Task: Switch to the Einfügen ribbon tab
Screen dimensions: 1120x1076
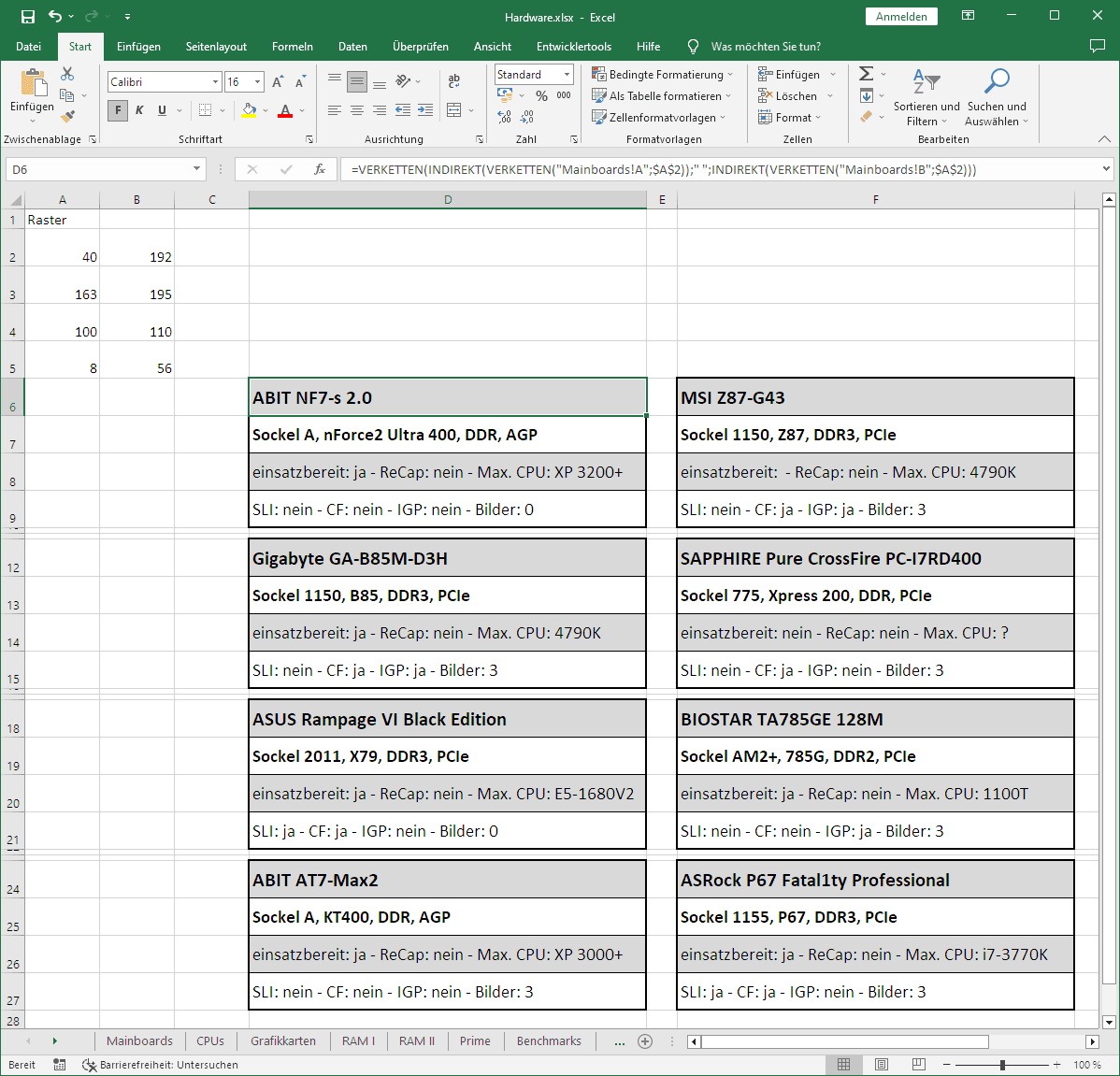Action: coord(138,47)
